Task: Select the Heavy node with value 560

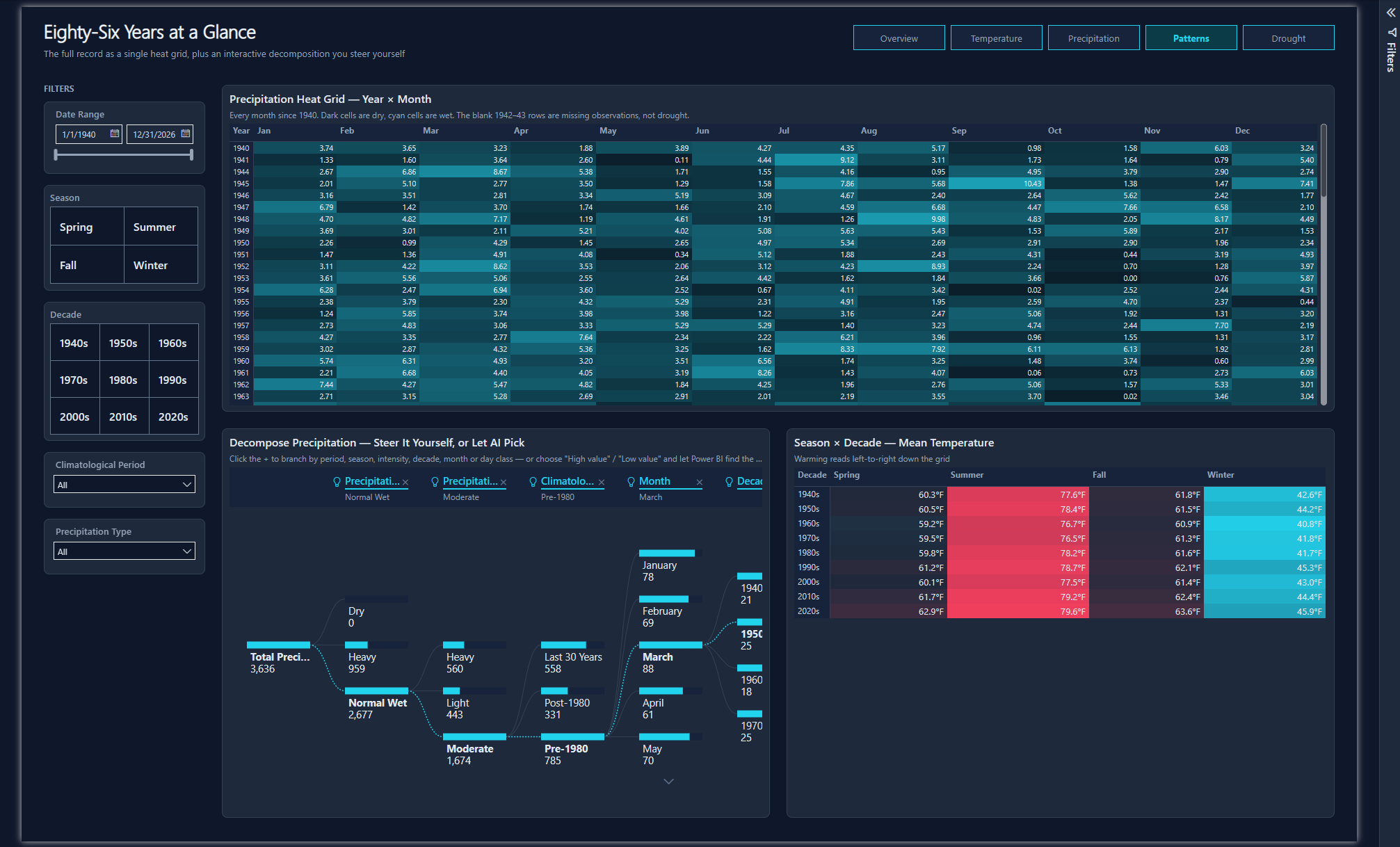Action: pyautogui.click(x=474, y=659)
